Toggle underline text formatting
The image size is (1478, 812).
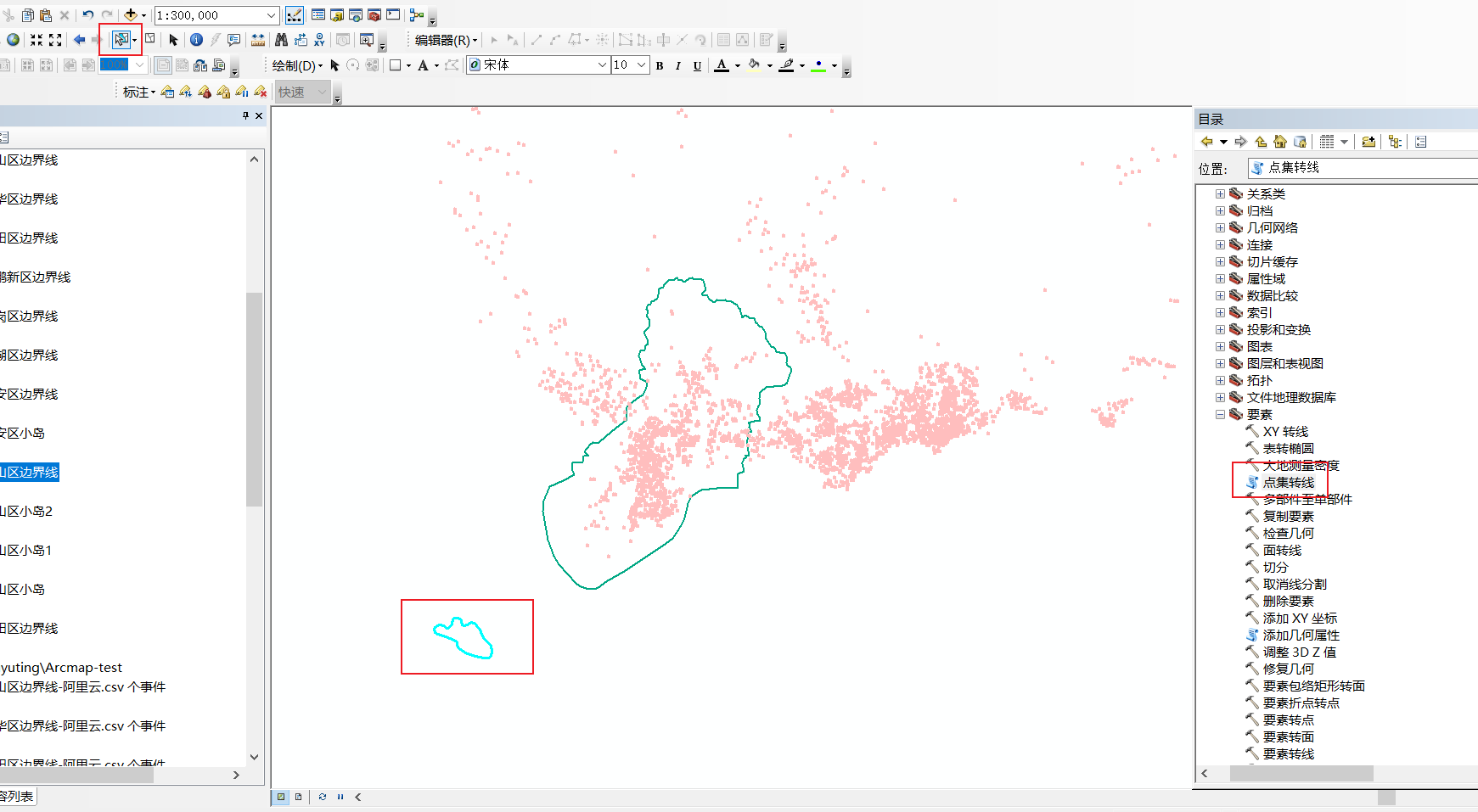point(697,65)
